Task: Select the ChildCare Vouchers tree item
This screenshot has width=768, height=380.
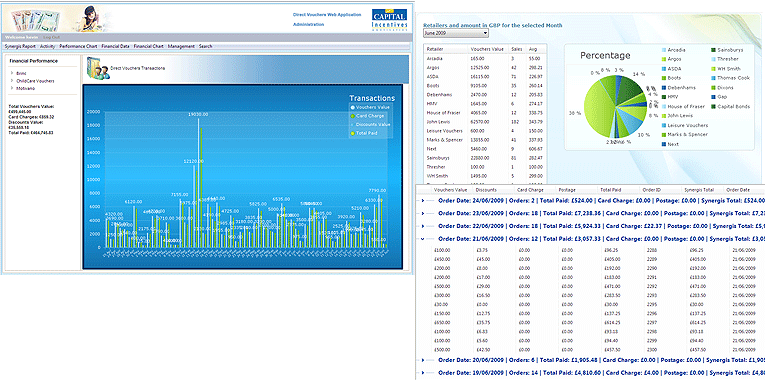Action: [x=35, y=81]
